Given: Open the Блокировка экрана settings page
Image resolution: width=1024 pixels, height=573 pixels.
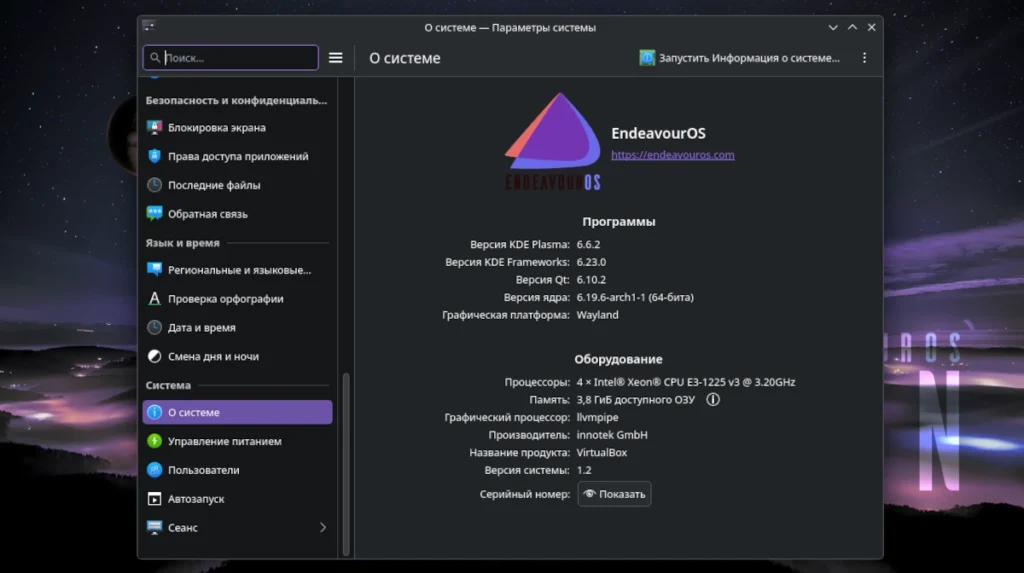Looking at the screenshot, I should point(237,127).
